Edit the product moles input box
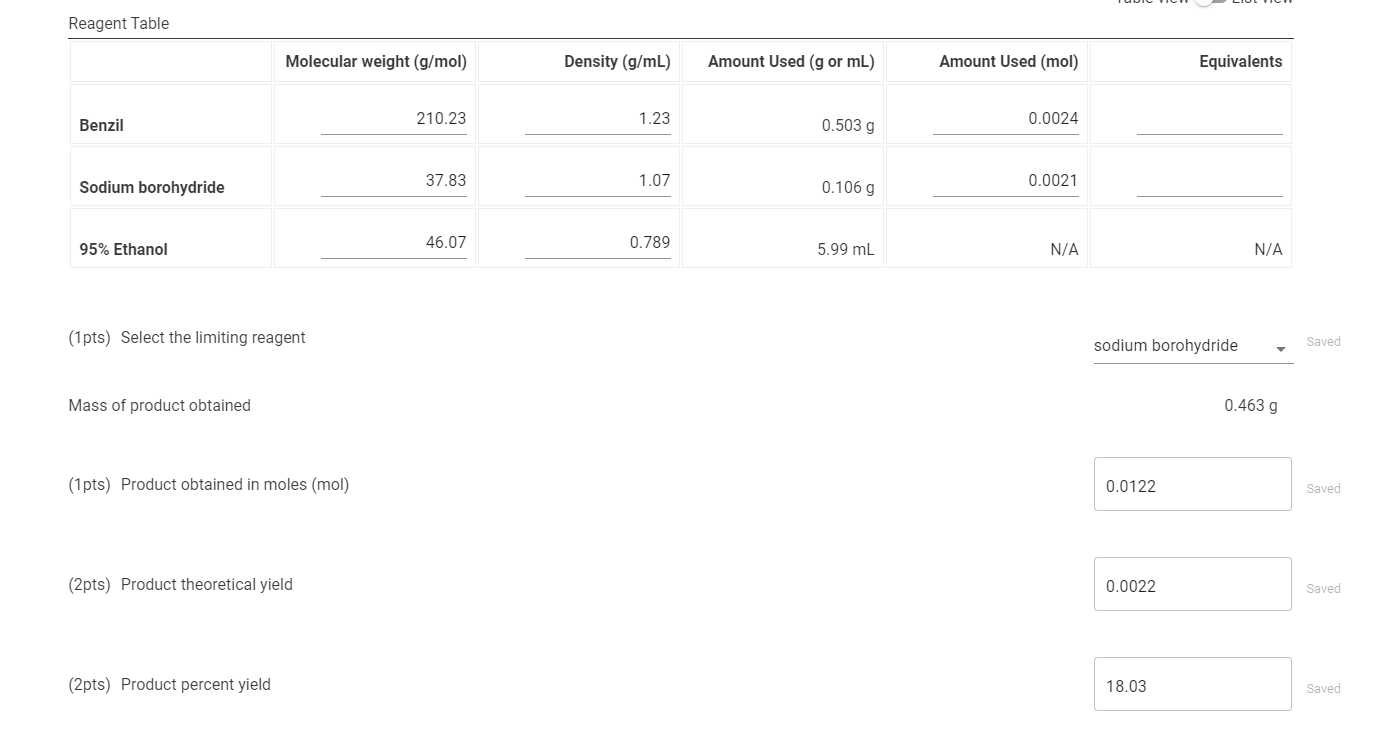 click(1192, 484)
